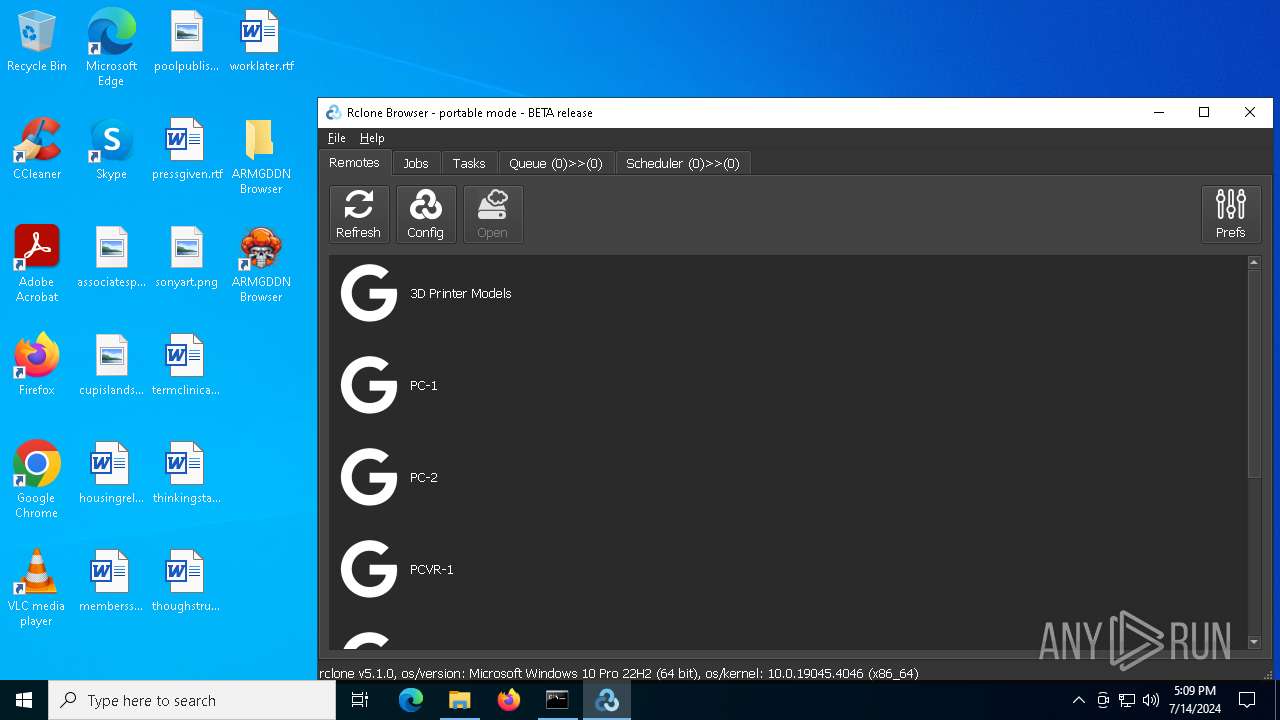The width and height of the screenshot is (1280, 720).
Task: Click the taskbar search box
Action: coord(192,700)
